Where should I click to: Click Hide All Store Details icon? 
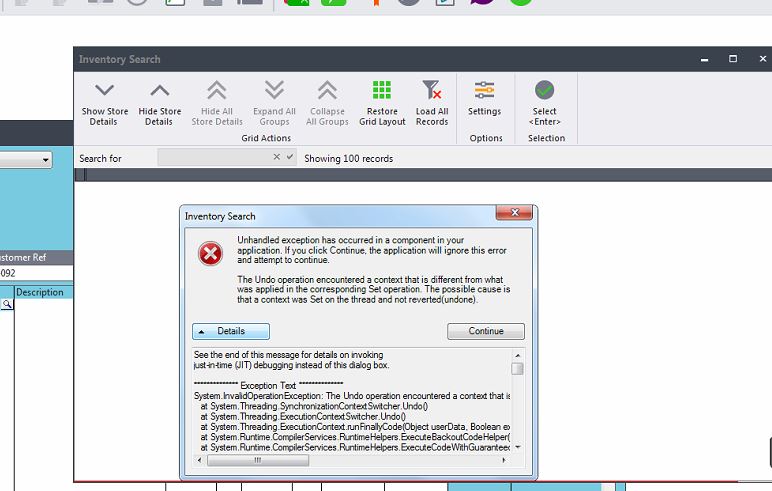pyautogui.click(x=217, y=92)
